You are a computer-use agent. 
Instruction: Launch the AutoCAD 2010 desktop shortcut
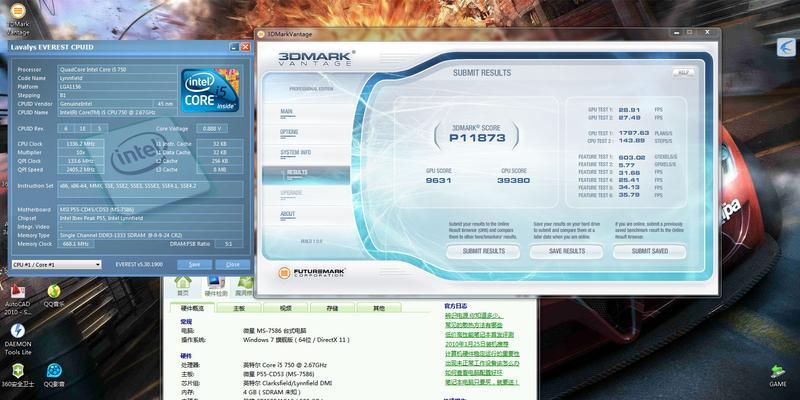pos(18,299)
